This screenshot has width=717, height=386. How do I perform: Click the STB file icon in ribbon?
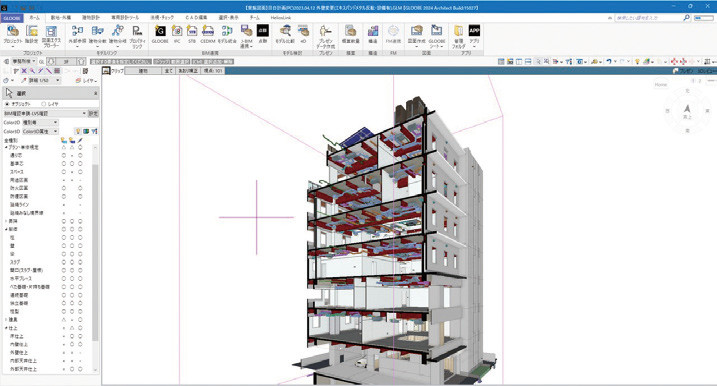(192, 35)
